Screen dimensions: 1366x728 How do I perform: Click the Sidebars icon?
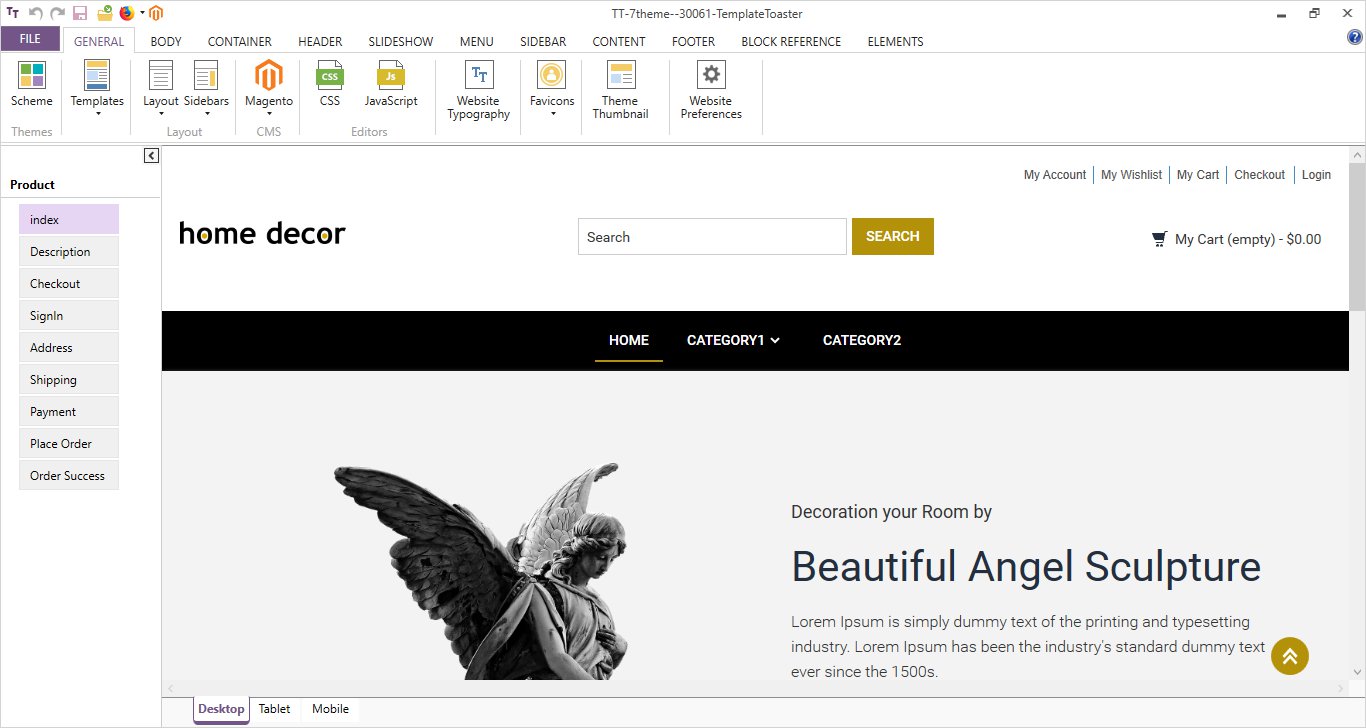pos(206,82)
